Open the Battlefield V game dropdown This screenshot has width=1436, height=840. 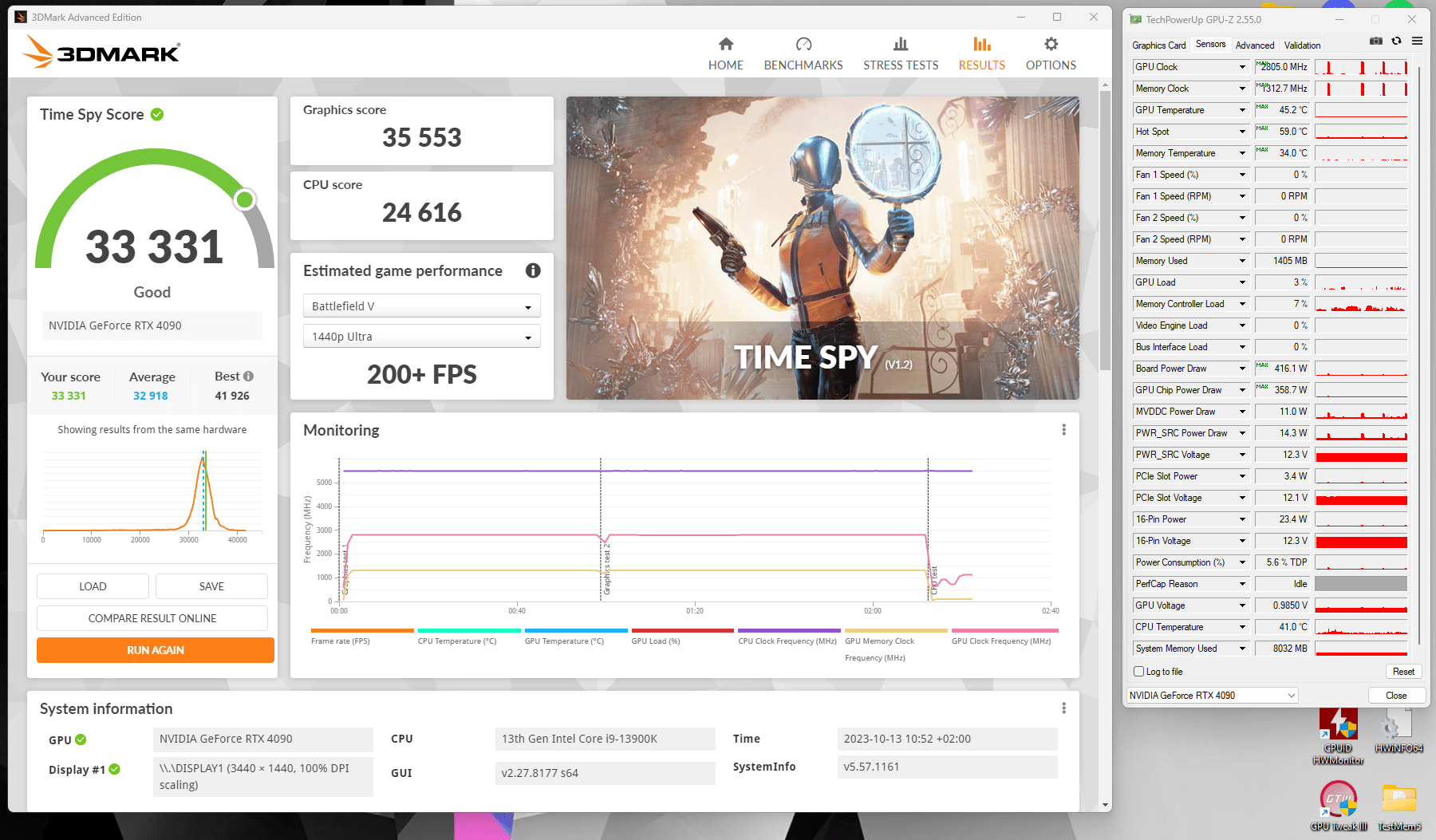422,306
